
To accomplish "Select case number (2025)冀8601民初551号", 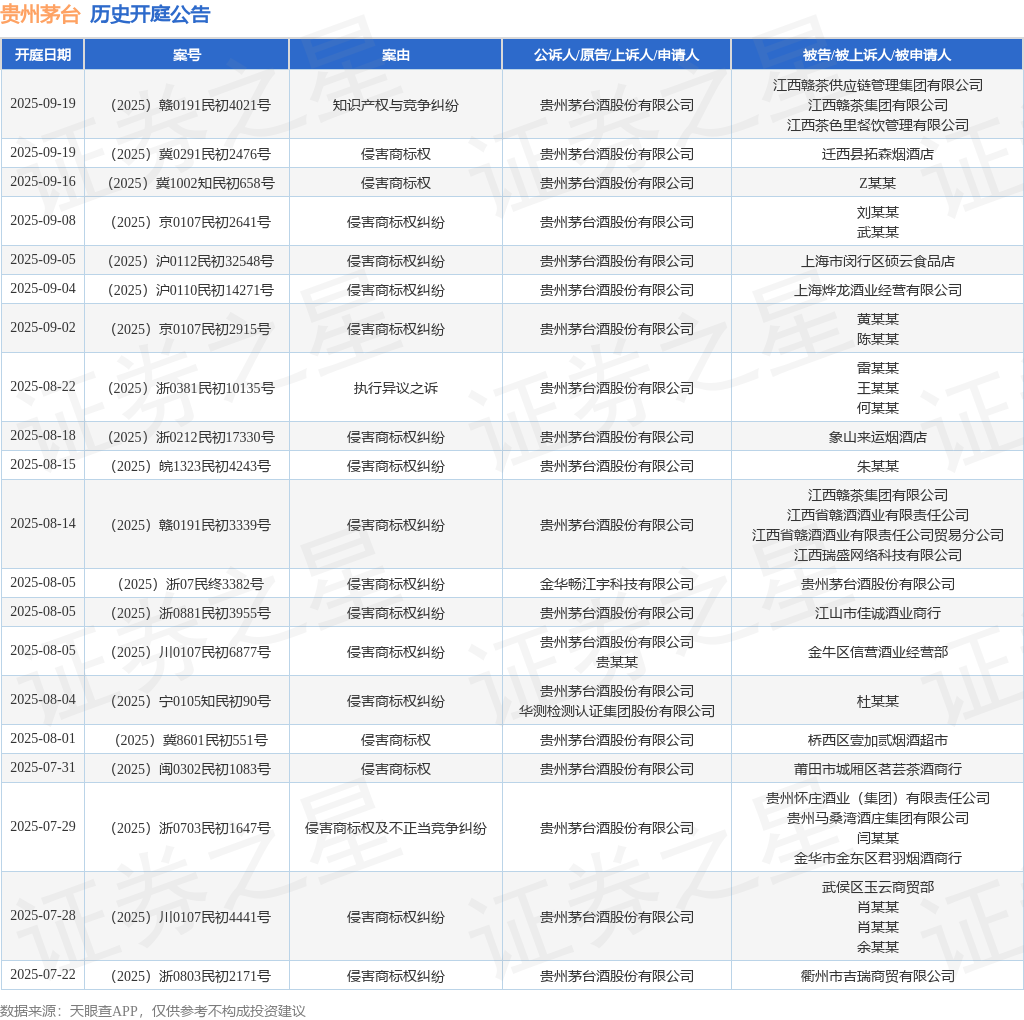I will point(191,741).
